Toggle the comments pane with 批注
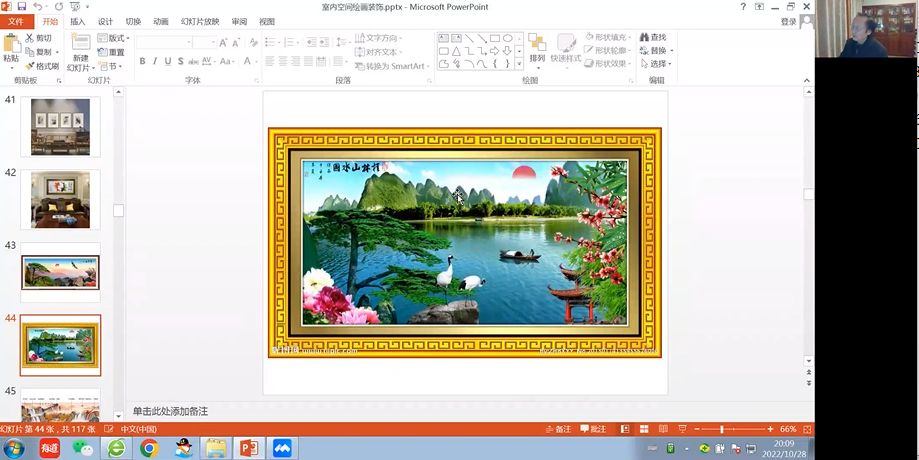Image resolution: width=919 pixels, height=460 pixels. pos(592,429)
